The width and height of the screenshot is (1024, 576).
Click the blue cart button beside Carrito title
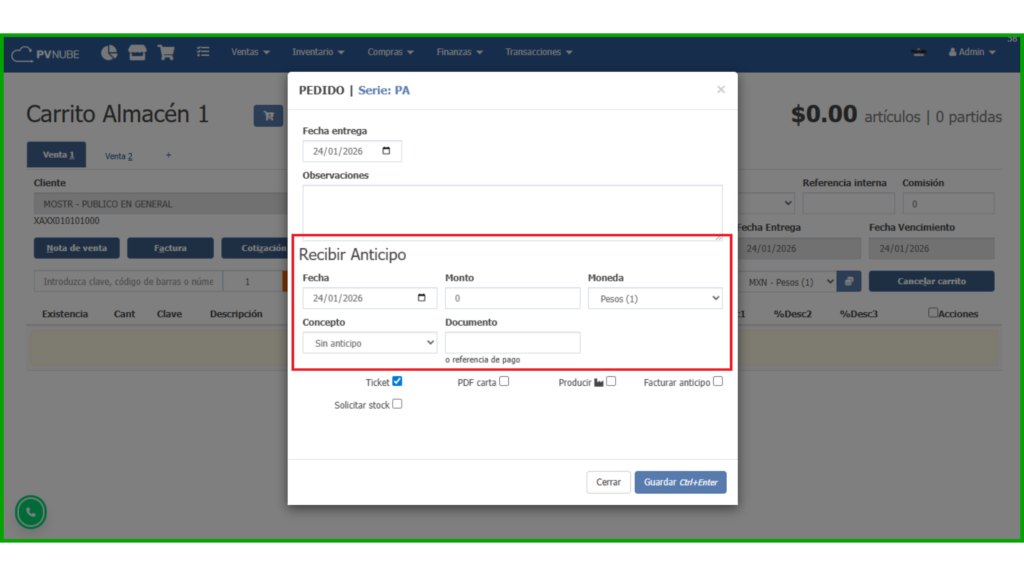(x=268, y=116)
